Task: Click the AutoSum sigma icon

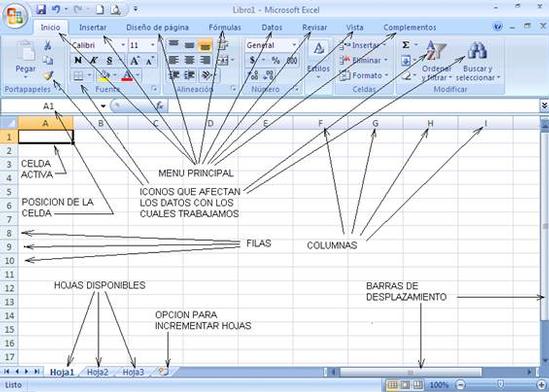Action: [405, 45]
